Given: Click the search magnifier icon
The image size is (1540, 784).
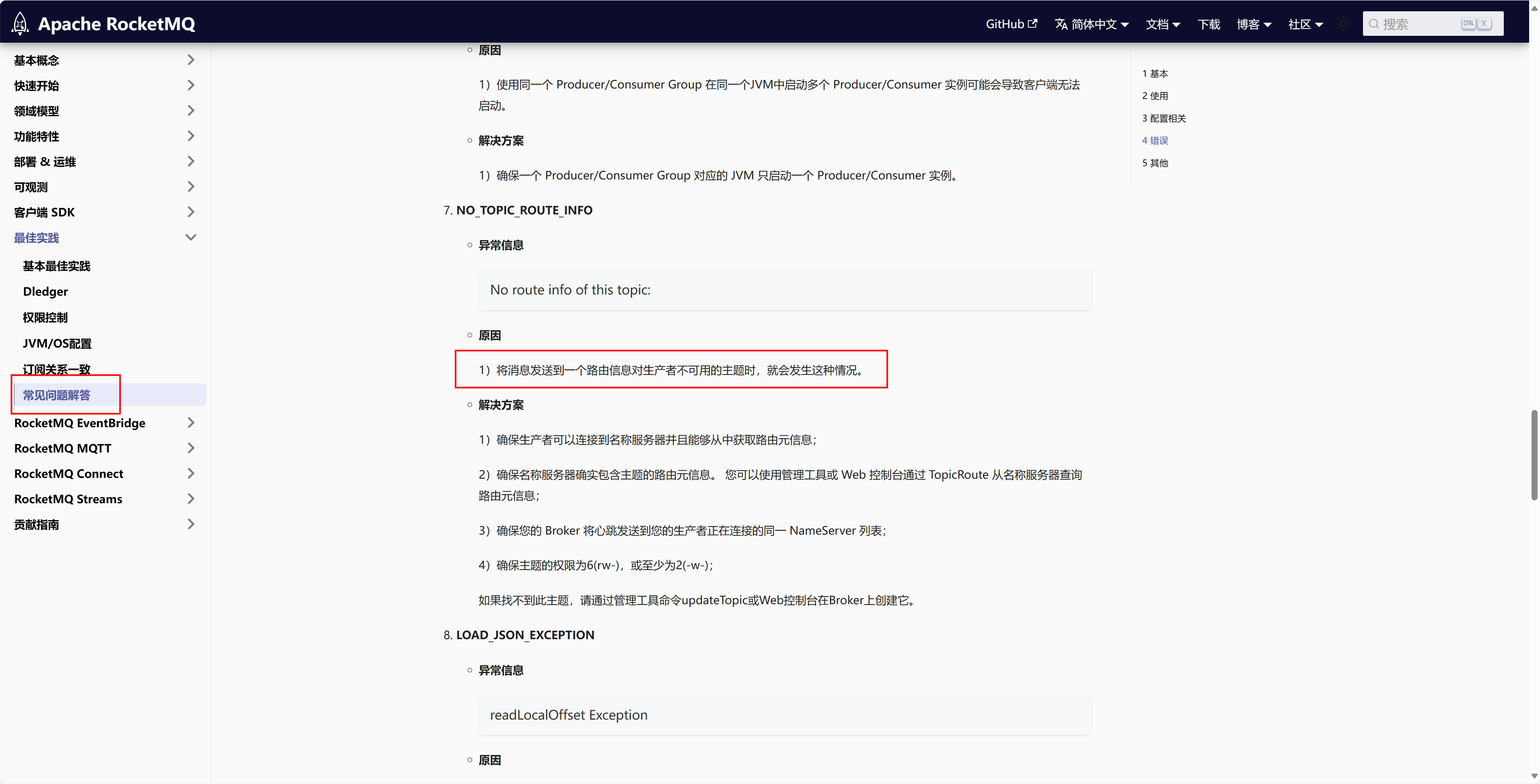Looking at the screenshot, I should click(1374, 24).
